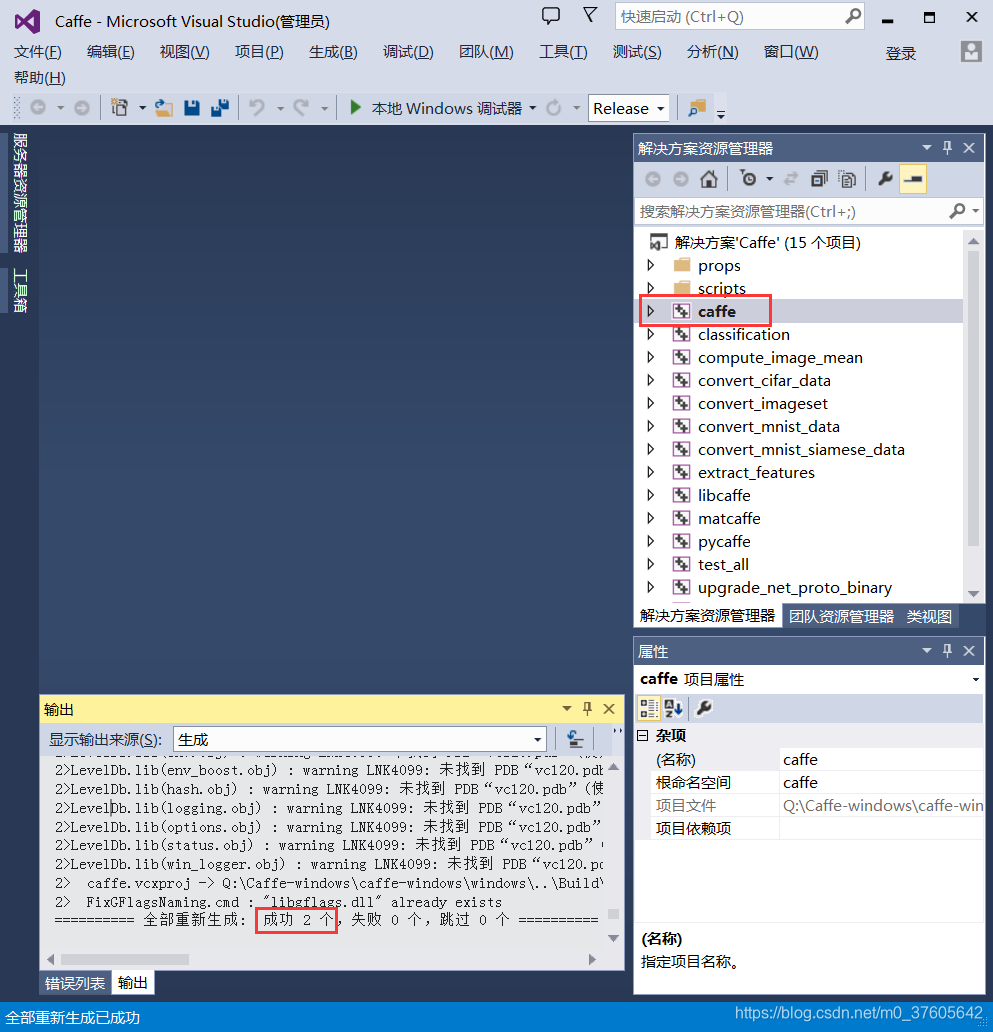
Task: Click the Collapse All icon in Solution Explorer
Action: coord(819,179)
